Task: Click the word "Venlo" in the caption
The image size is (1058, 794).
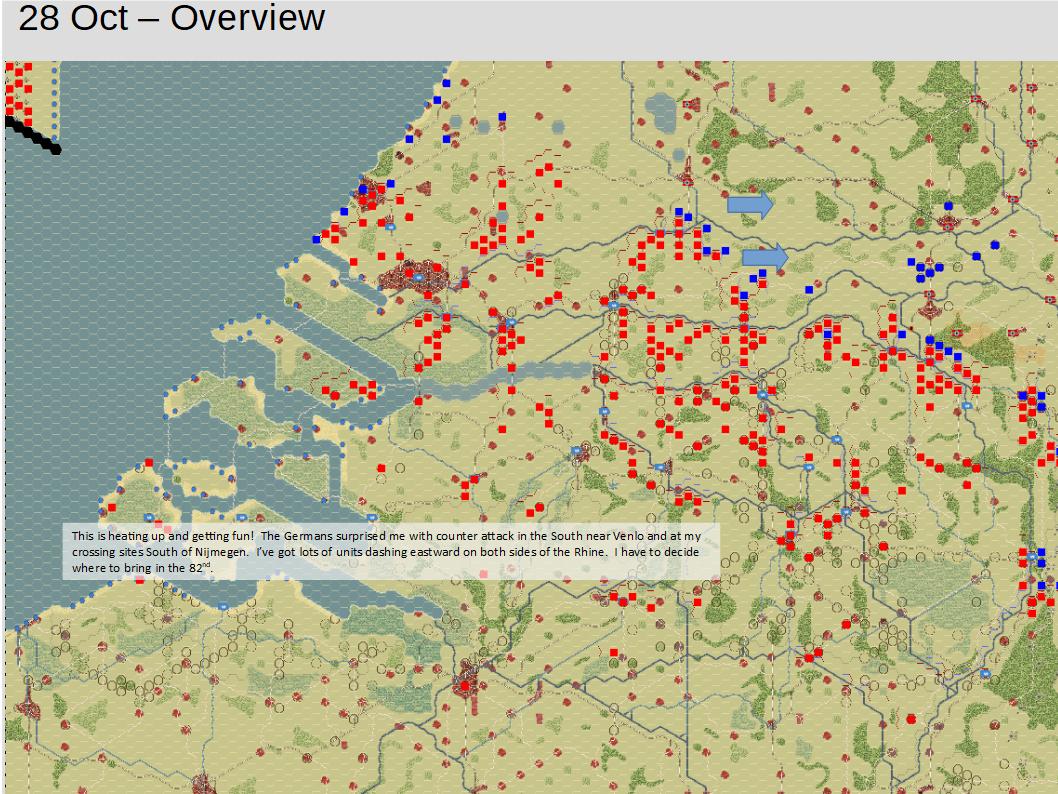Action: coord(628,536)
